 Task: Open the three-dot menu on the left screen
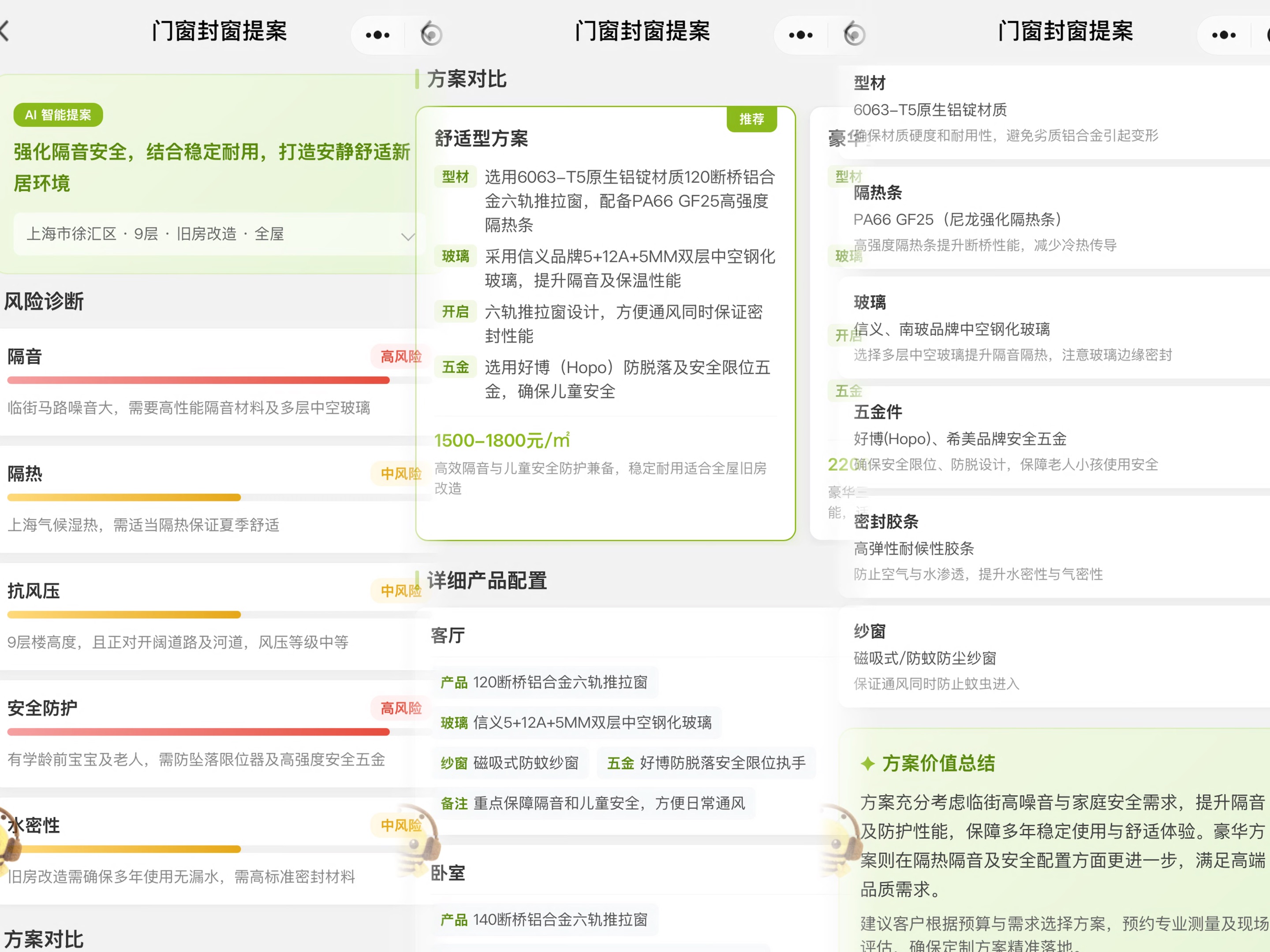pos(377,35)
